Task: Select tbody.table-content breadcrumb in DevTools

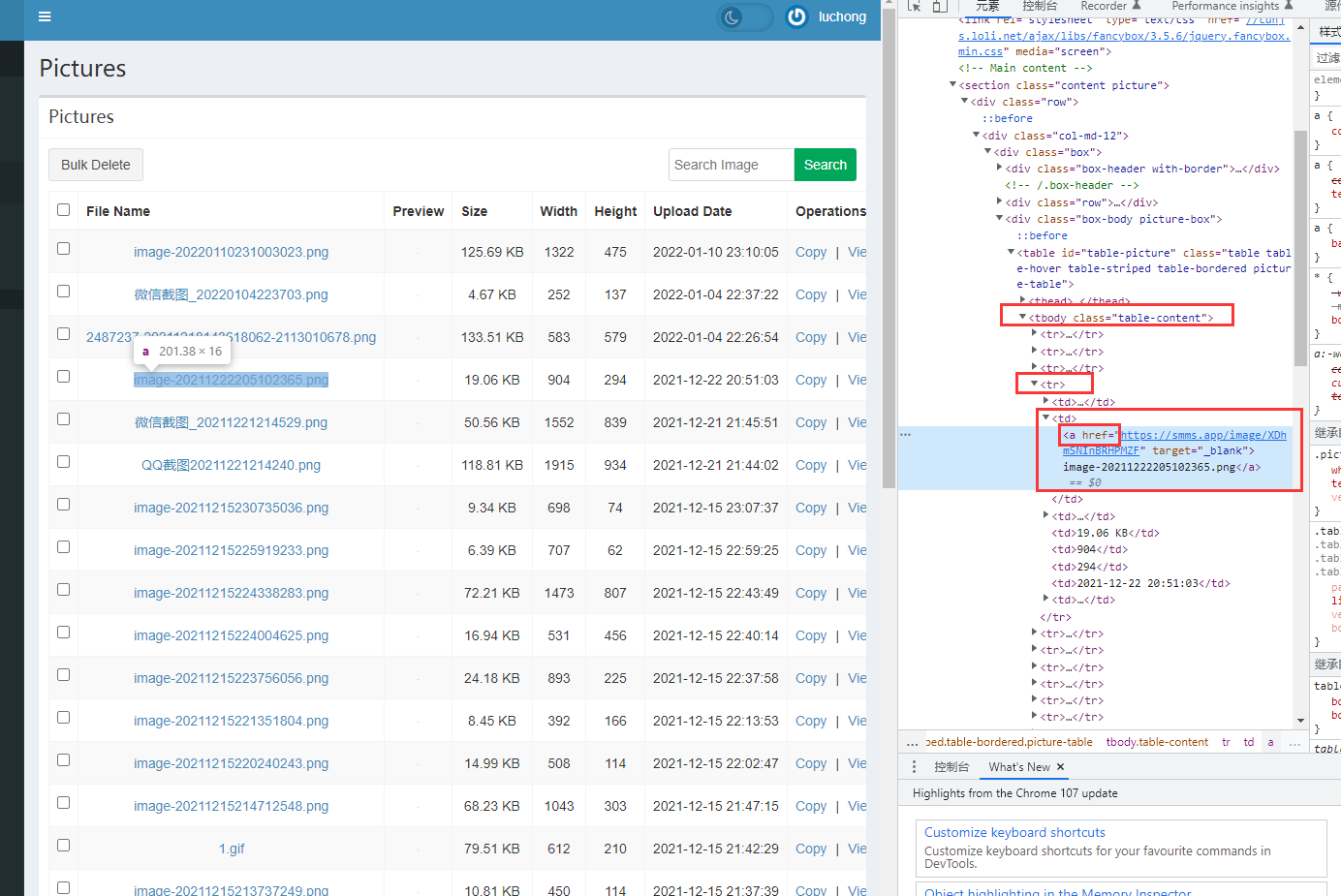Action: point(1157,743)
